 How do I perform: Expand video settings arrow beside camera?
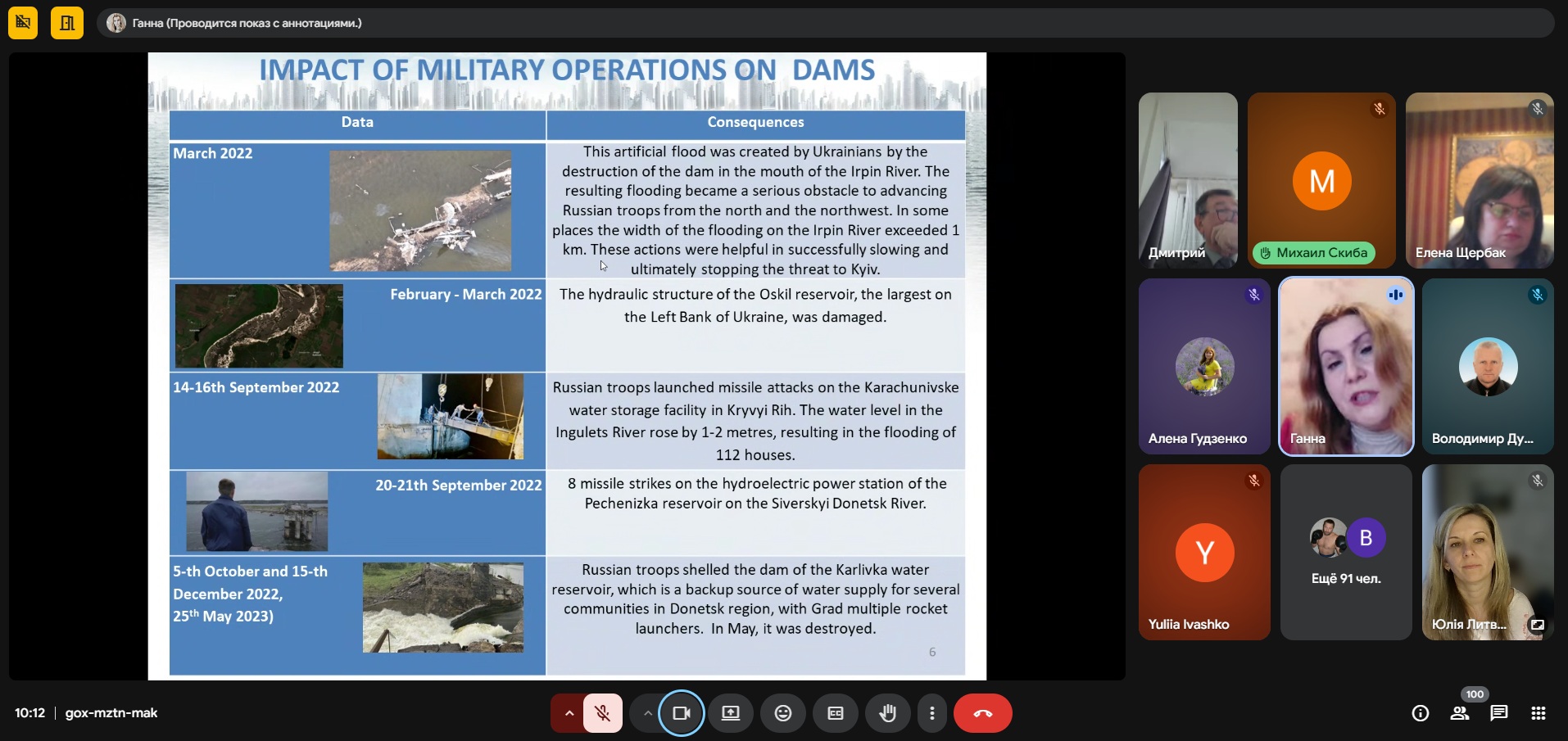pyautogui.click(x=647, y=713)
